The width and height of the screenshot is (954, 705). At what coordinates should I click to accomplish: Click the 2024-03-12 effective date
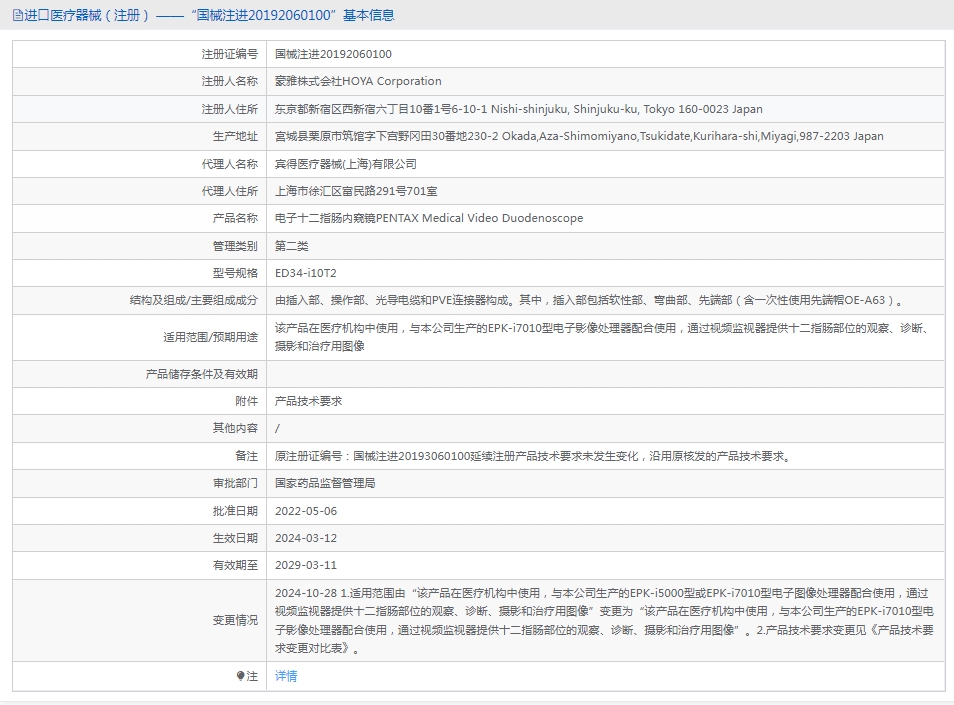(306, 538)
